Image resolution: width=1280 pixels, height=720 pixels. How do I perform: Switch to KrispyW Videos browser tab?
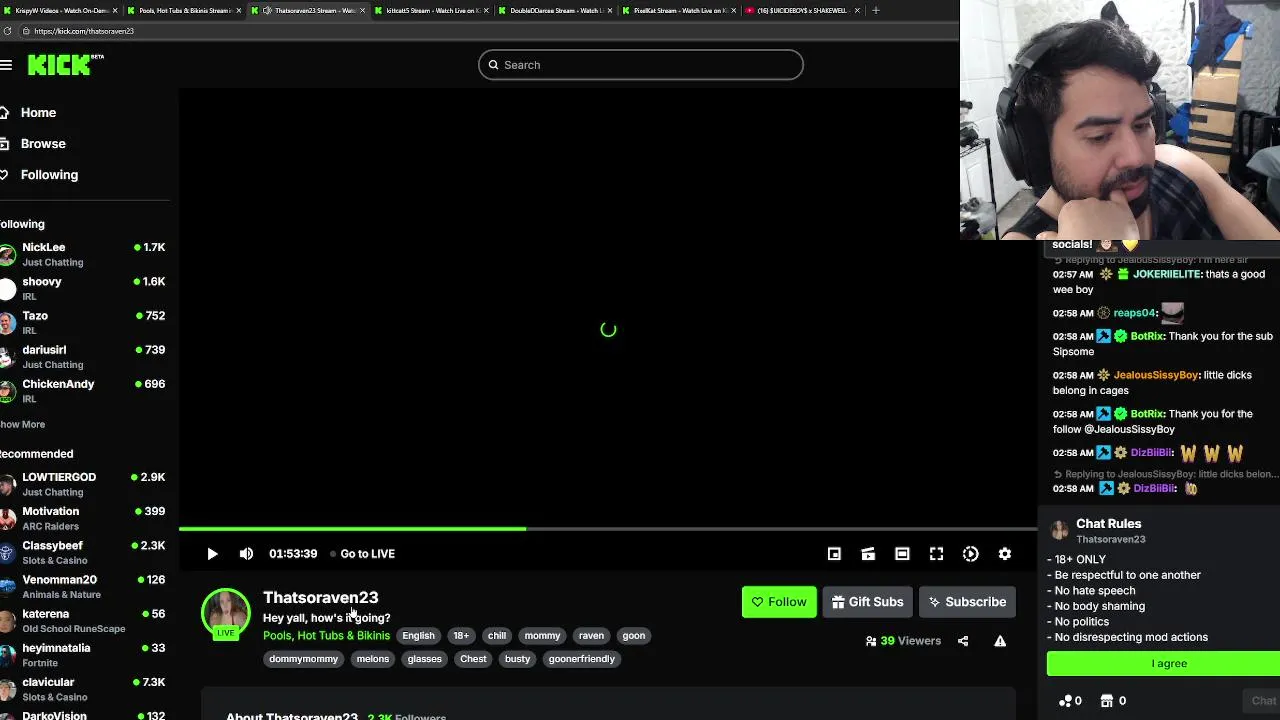60,10
